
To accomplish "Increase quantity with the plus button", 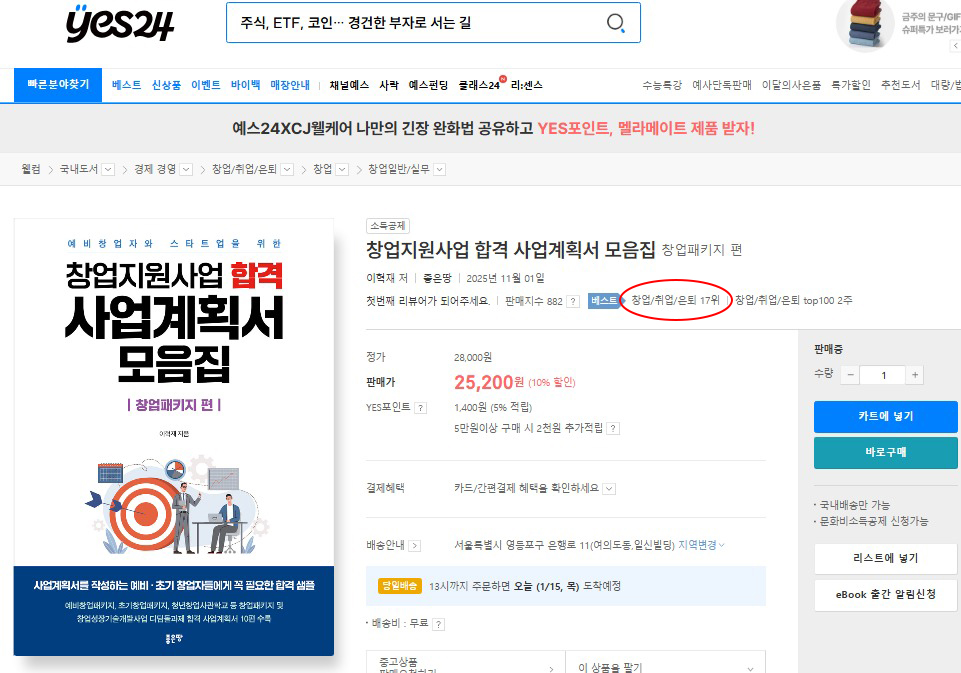I will [x=915, y=376].
